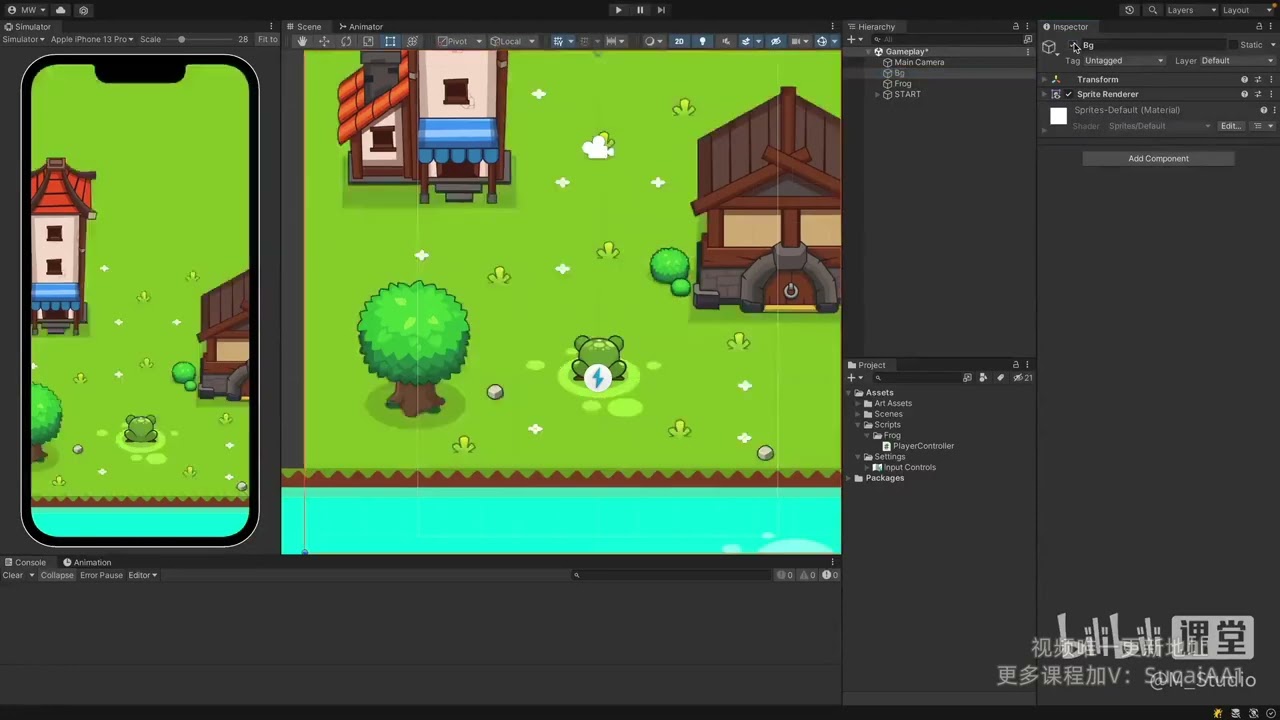This screenshot has width=1280, height=720.
Task: Select Main Camera in Hierarchy
Action: (x=919, y=62)
